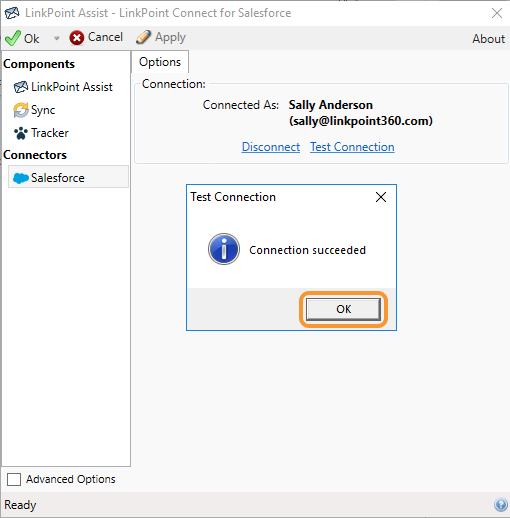The image size is (510, 518).
Task: Open help via blue question mark icon
Action: point(501,505)
